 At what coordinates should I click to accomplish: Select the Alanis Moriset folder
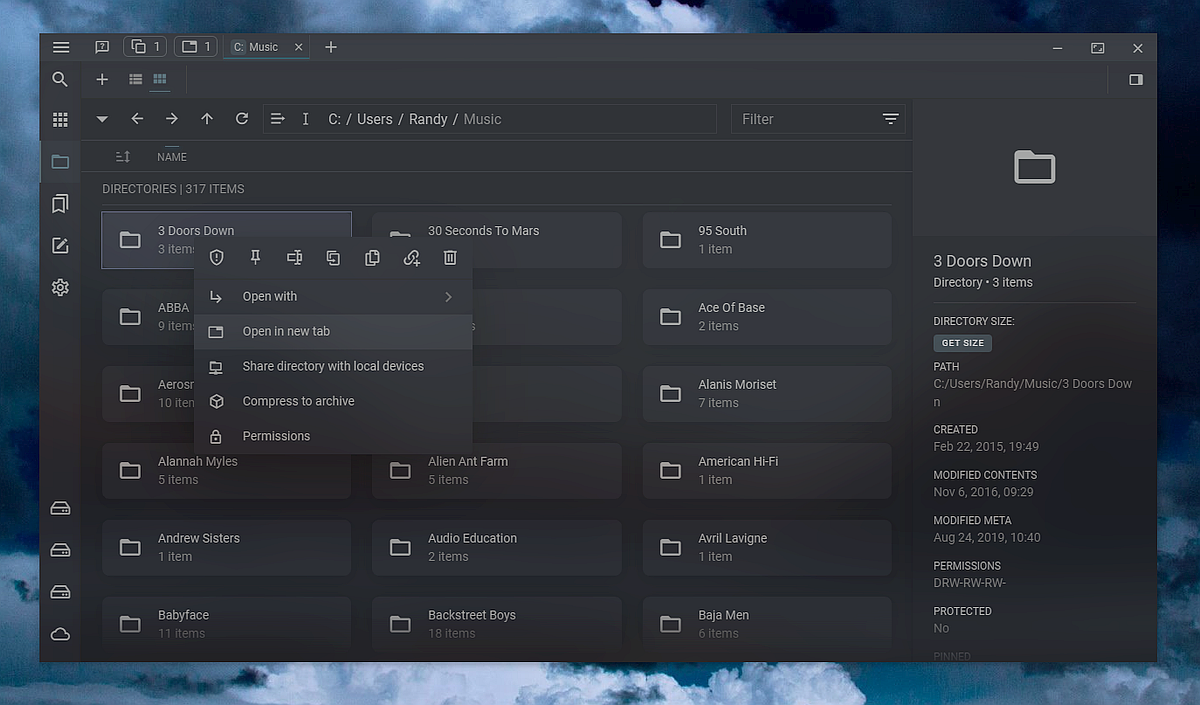click(767, 394)
